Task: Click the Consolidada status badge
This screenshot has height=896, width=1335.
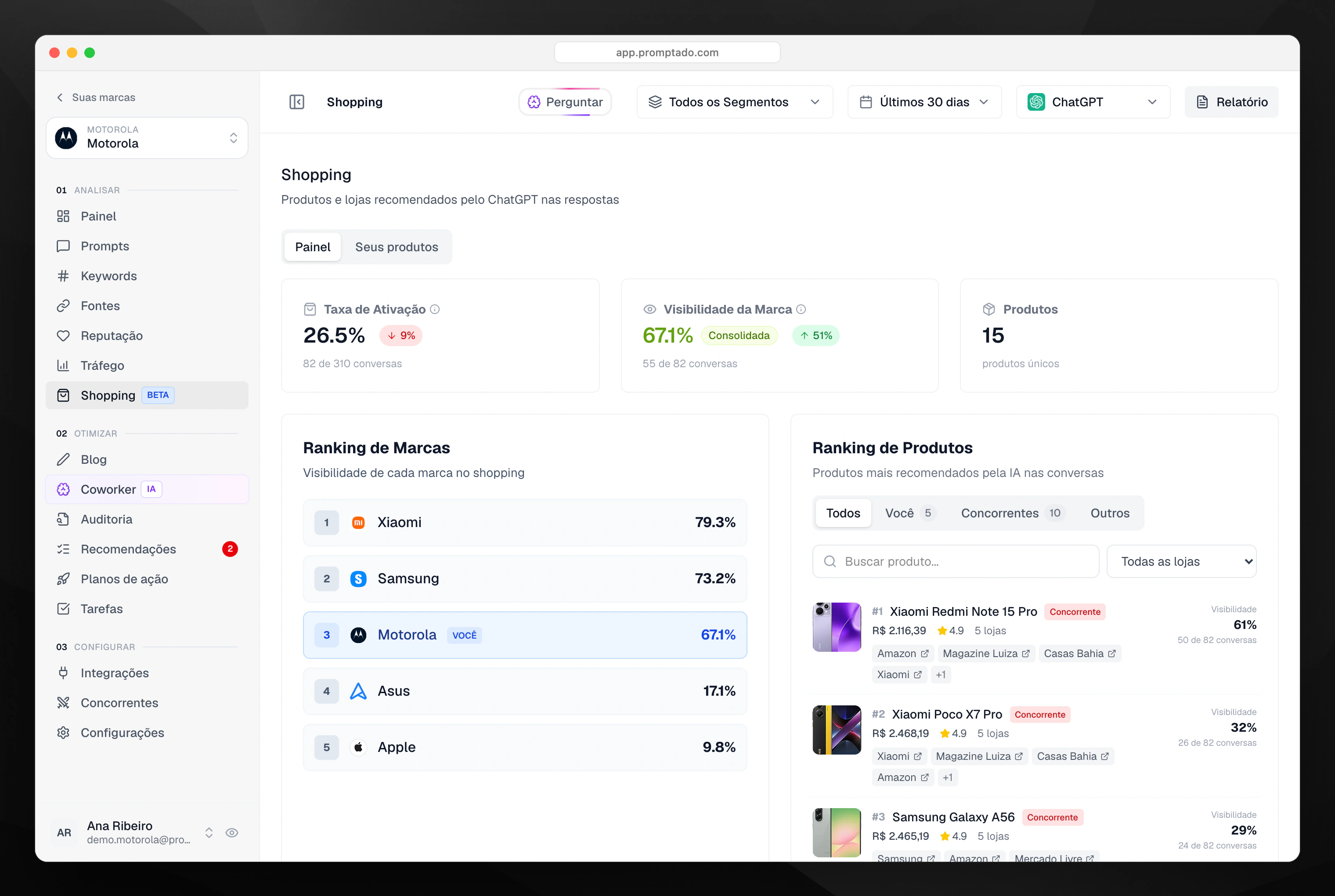Action: (x=739, y=336)
